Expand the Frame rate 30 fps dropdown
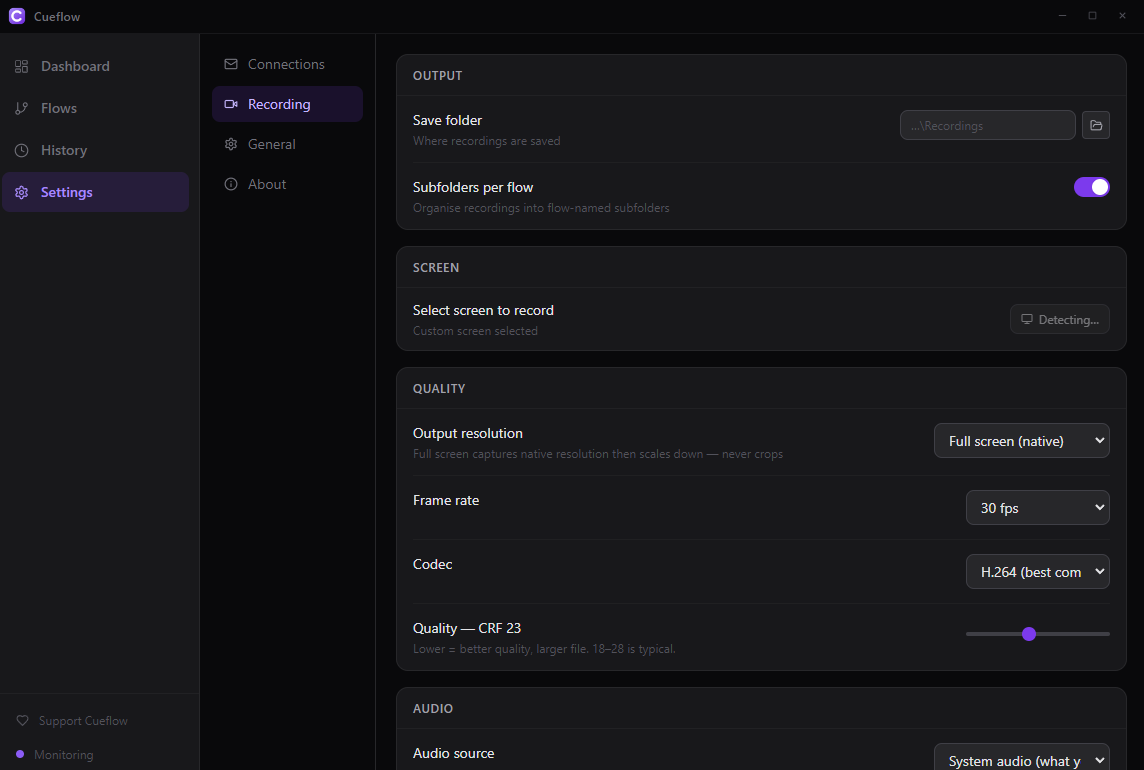The image size is (1144, 770). point(1037,508)
